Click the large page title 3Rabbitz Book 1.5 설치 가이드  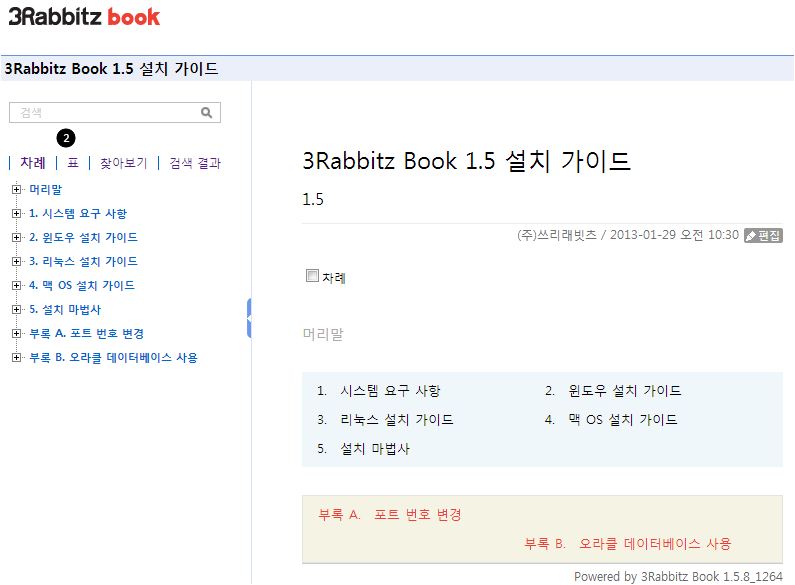pyautogui.click(x=466, y=161)
